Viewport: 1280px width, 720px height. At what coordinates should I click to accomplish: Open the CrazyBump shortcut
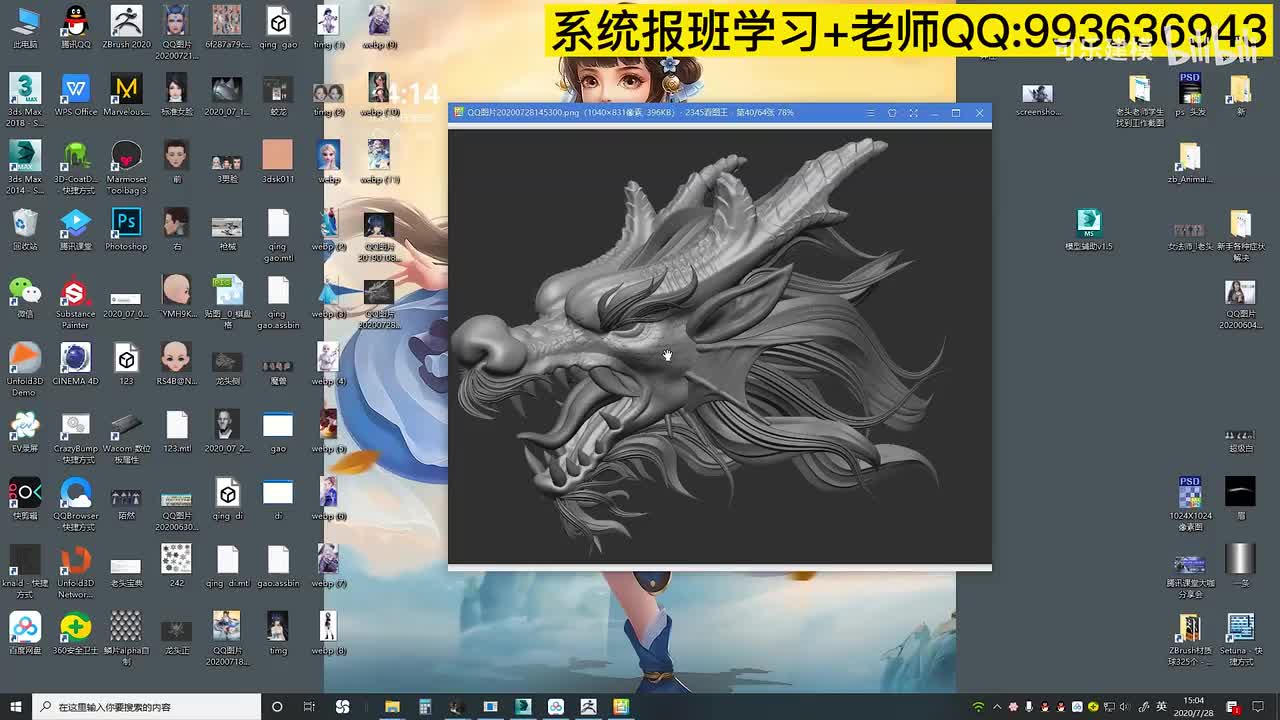click(75, 437)
